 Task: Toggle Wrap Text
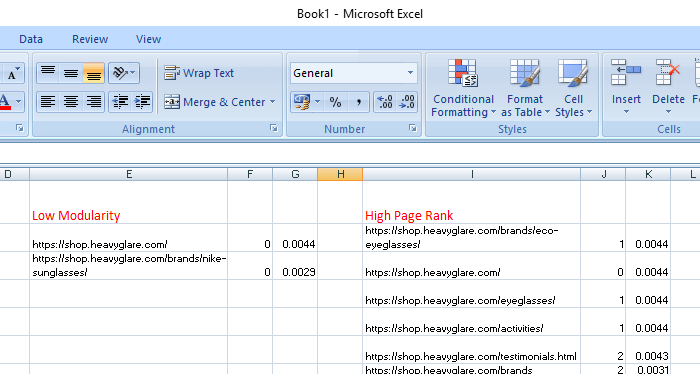(199, 73)
